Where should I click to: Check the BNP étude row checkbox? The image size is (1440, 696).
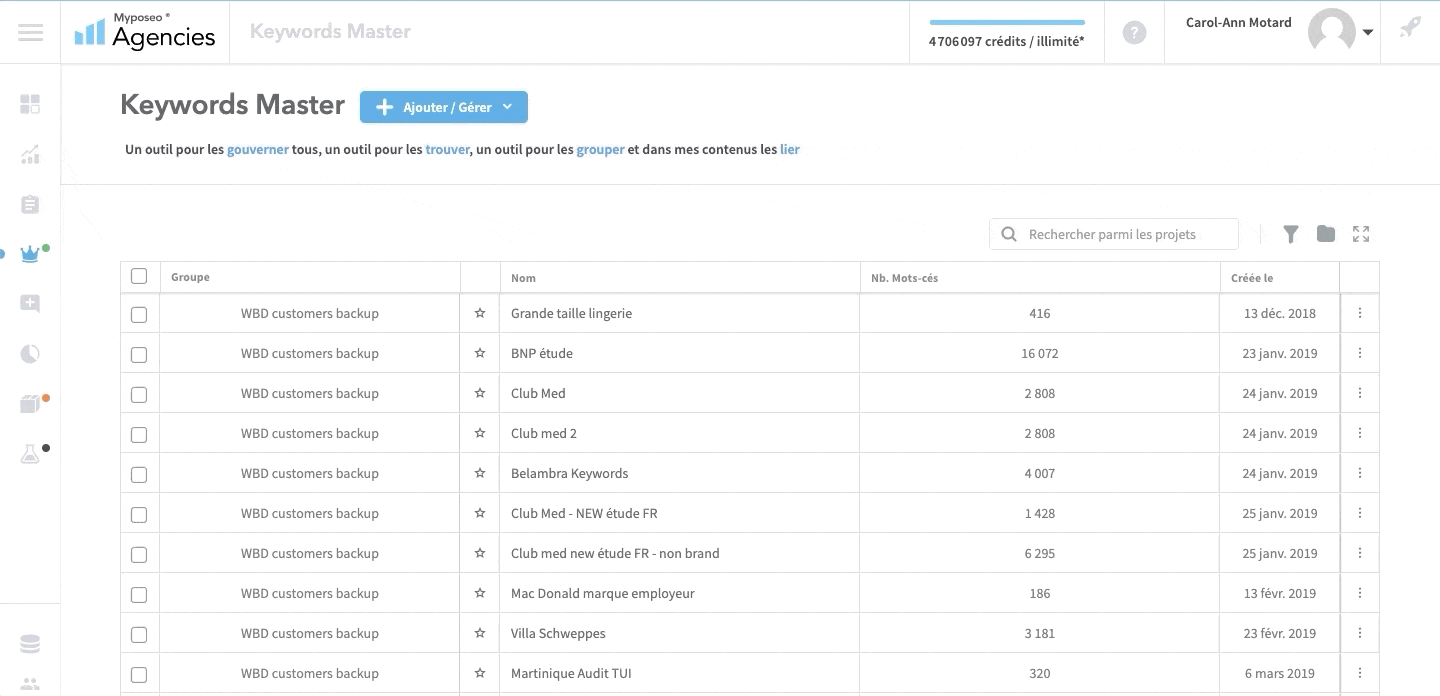(139, 355)
